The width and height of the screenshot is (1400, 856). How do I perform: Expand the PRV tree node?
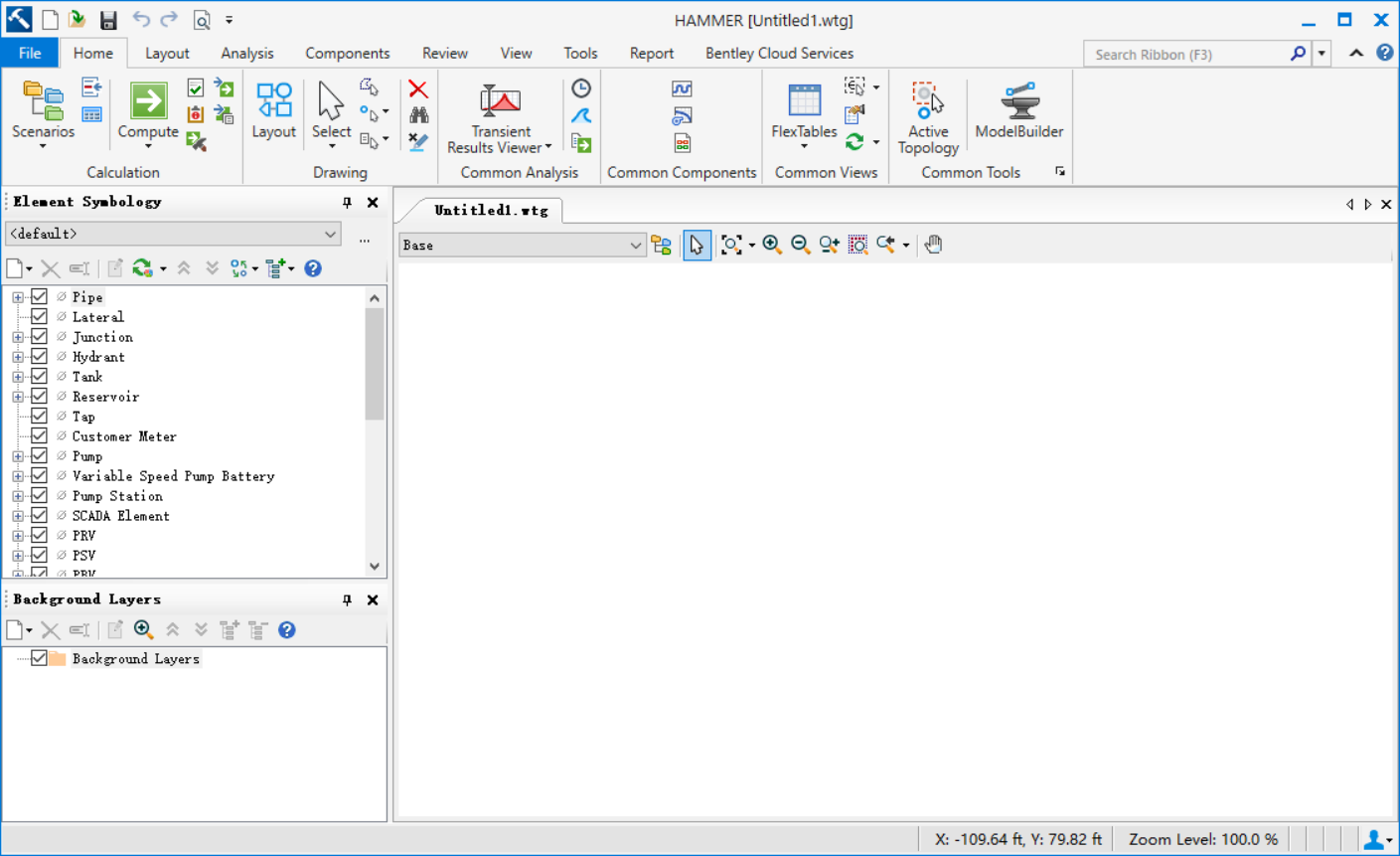tap(18, 536)
